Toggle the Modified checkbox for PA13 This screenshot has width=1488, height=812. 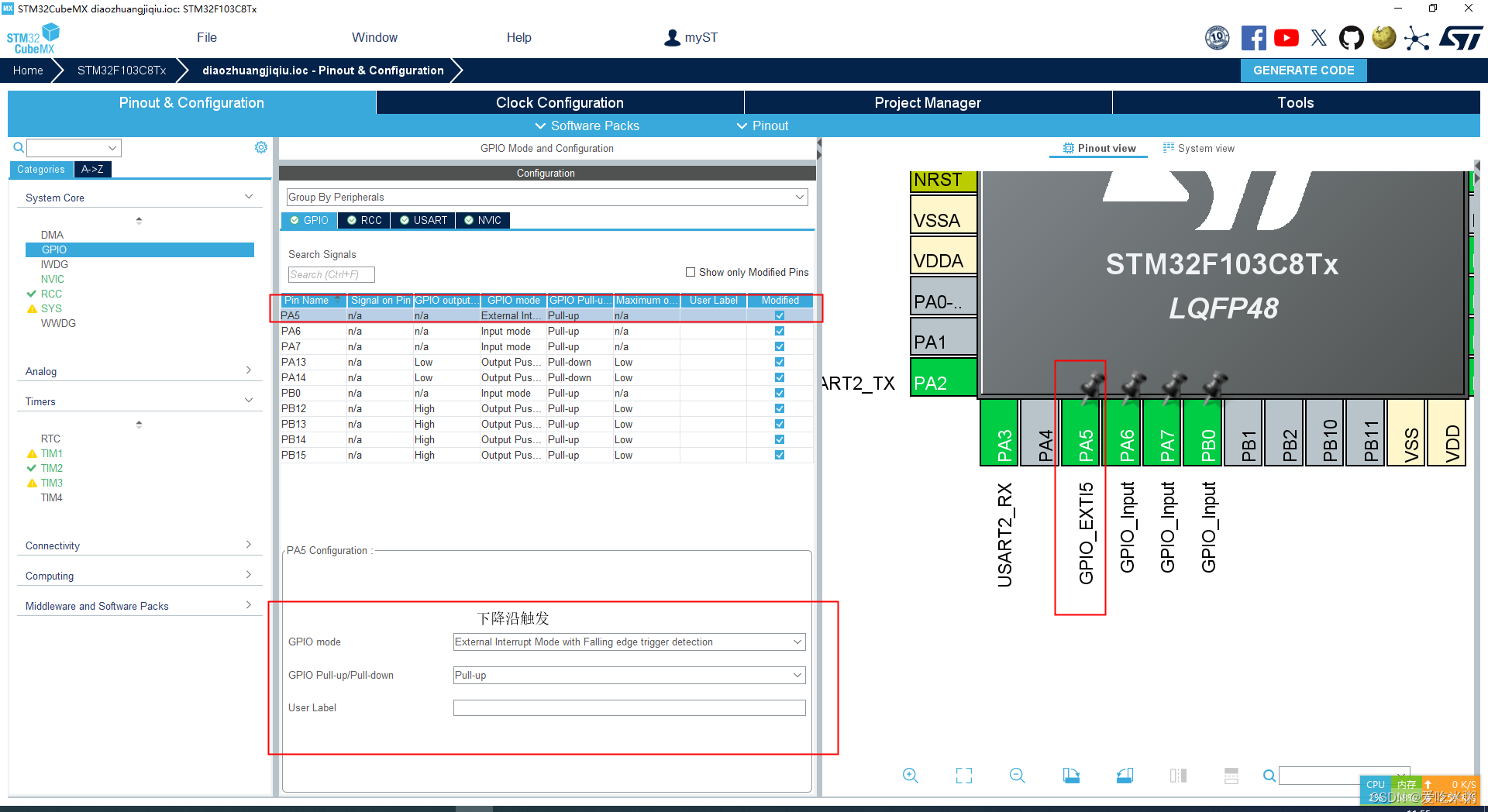pyautogui.click(x=780, y=362)
